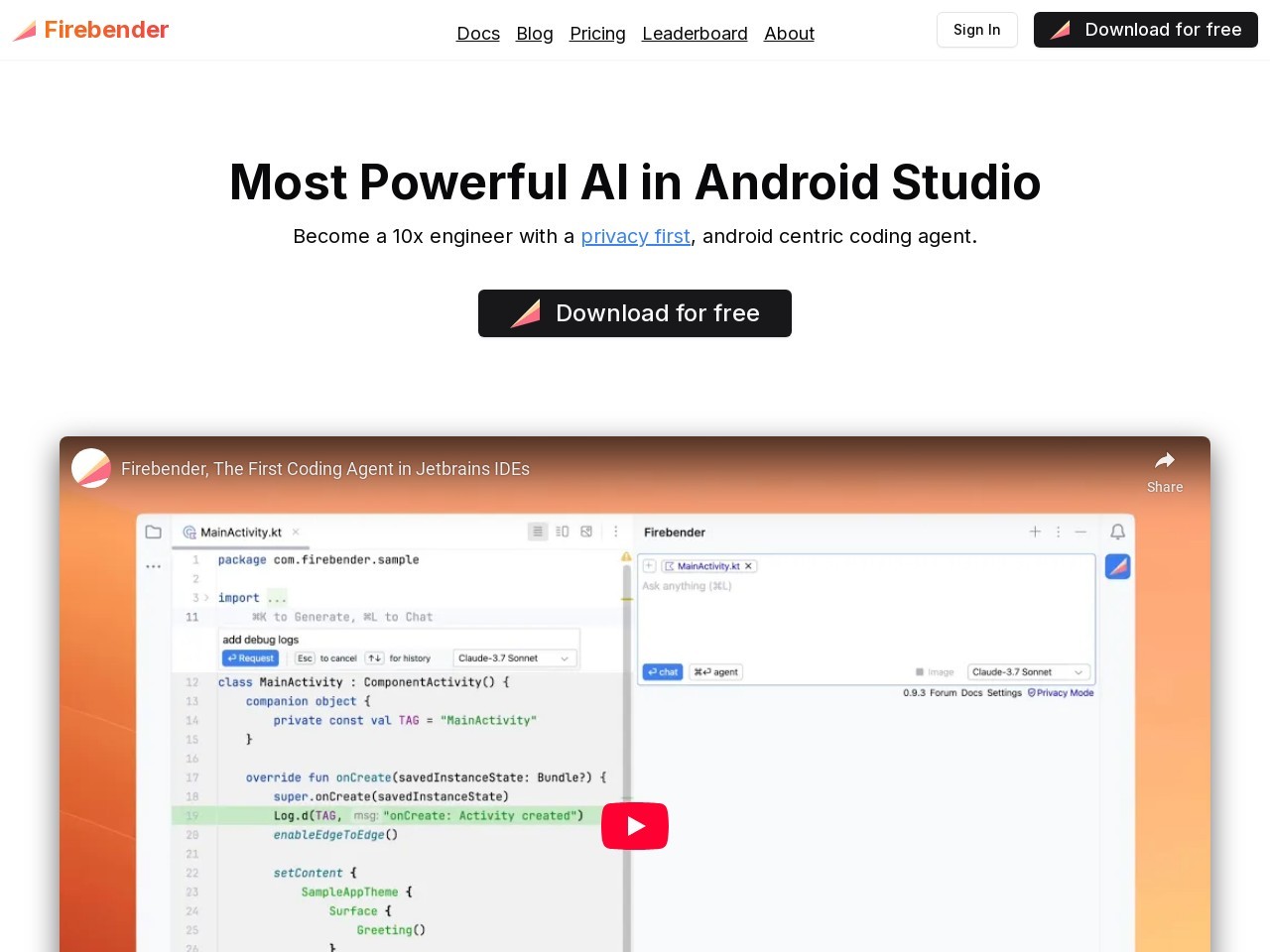
Task: Select the chat mode button
Action: [x=663, y=672]
